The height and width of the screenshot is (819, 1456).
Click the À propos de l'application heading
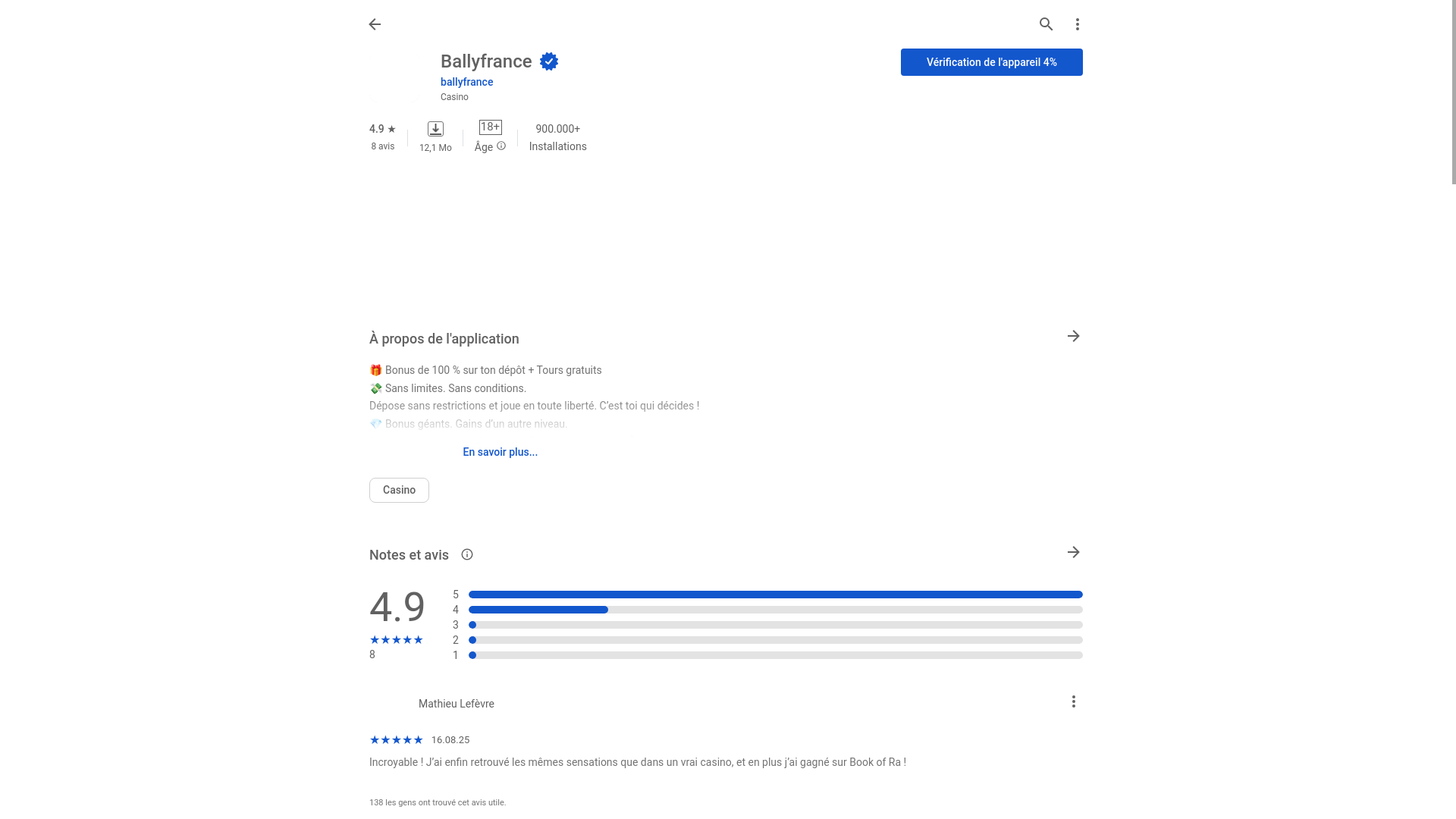[x=444, y=339]
